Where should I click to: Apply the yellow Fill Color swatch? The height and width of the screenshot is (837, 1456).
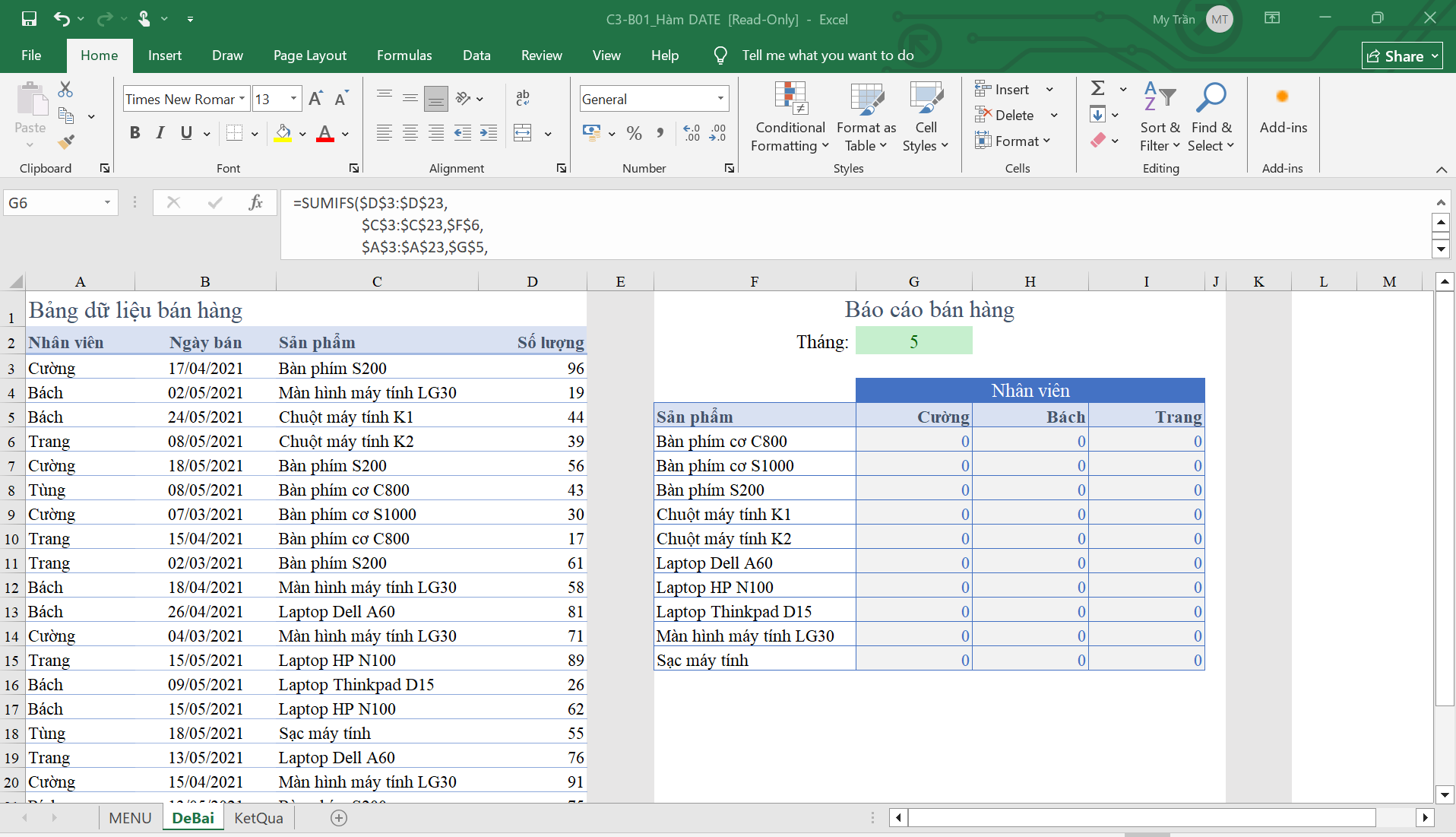coord(283,133)
